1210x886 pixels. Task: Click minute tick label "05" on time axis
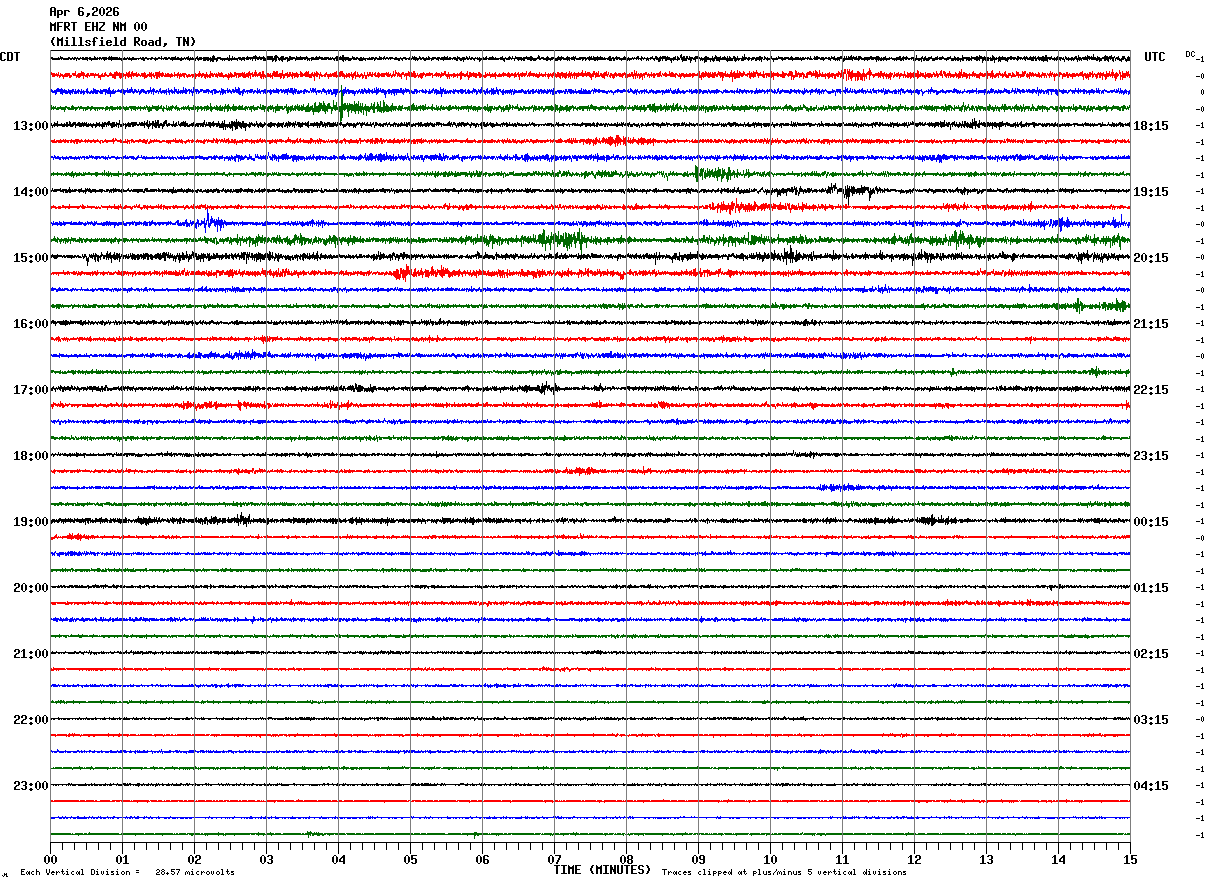[x=410, y=859]
